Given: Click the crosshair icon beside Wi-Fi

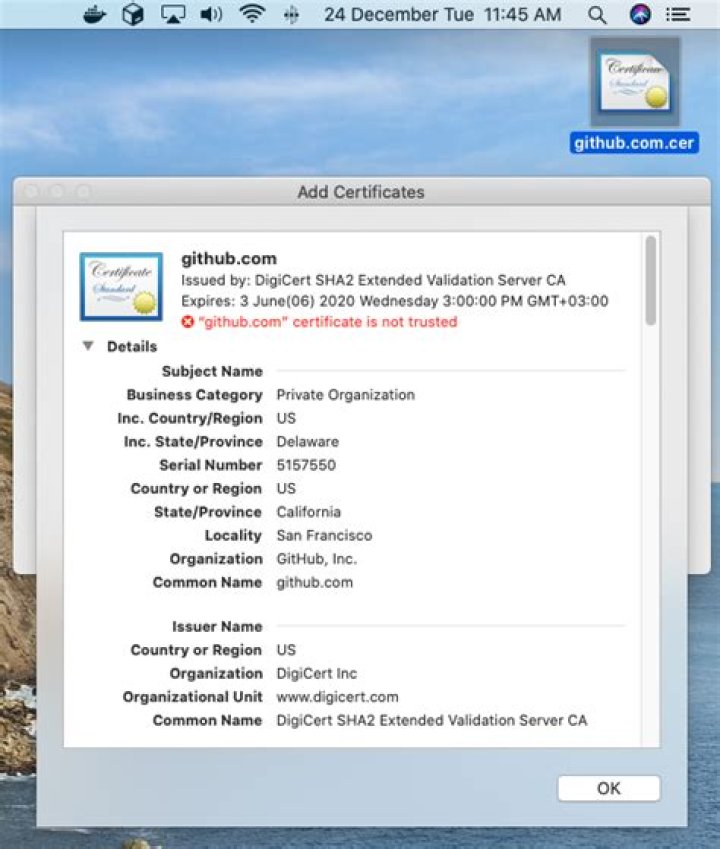Looking at the screenshot, I should coord(291,15).
